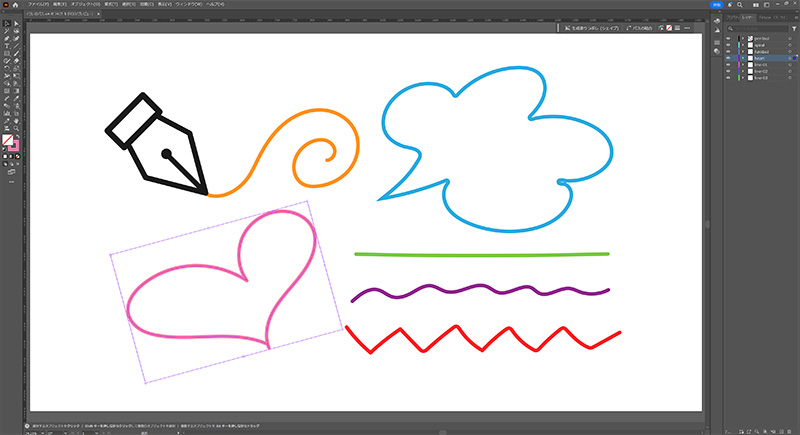Select the Selection tool (black arrow)
This screenshot has height=435, width=800.
coord(5,23)
